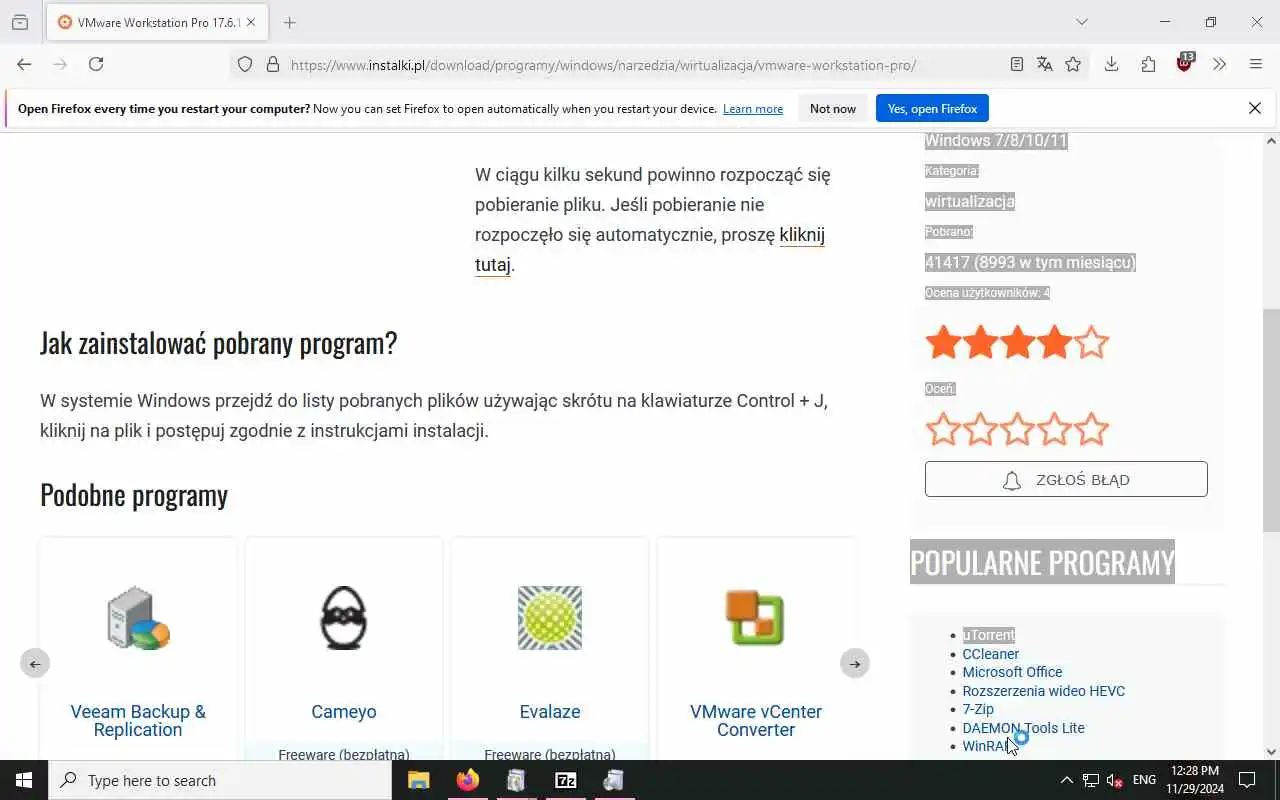Advance similar programs carousel with right arrow
1280x800 pixels.
click(854, 663)
